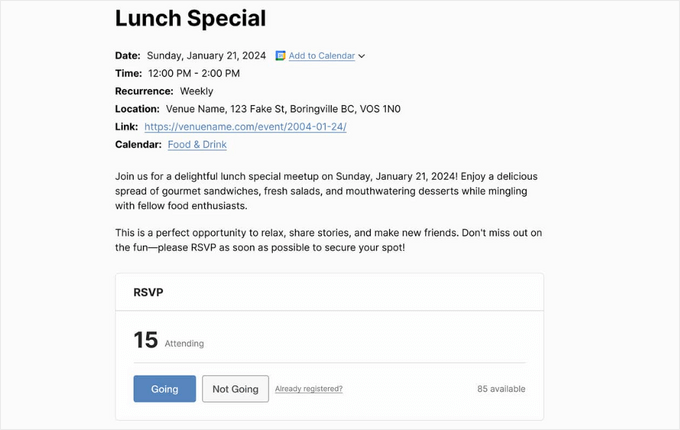680x430 pixels.
Task: Click the Lunch Special heading
Action: (190, 18)
